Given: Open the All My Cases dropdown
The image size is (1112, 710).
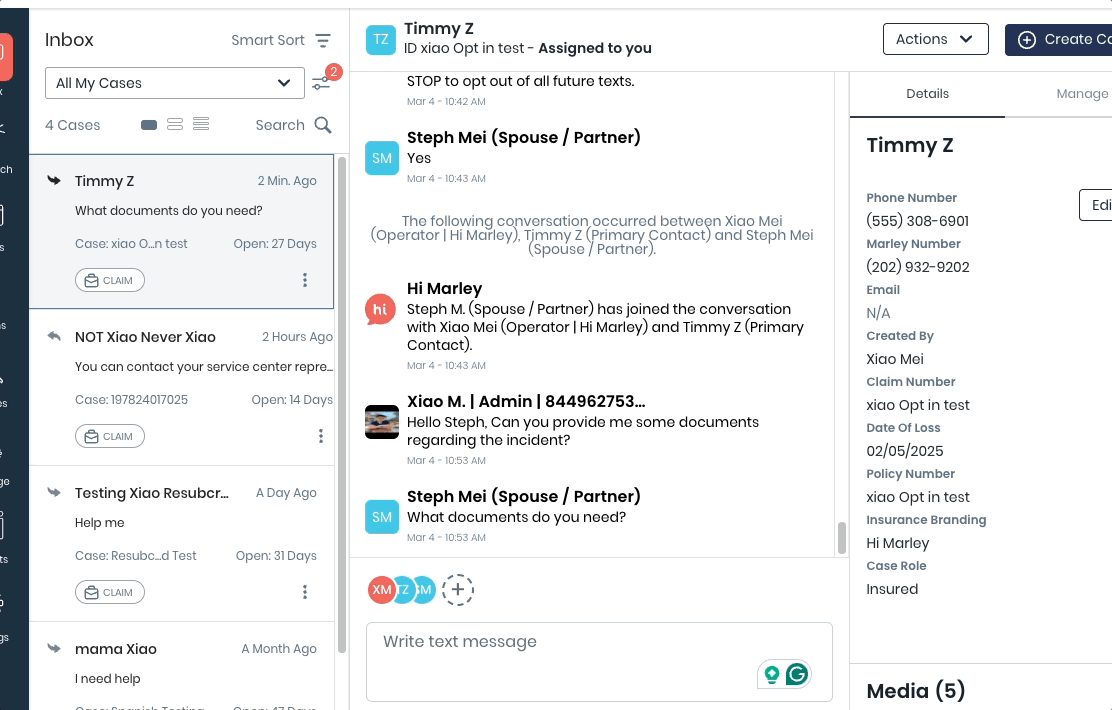Looking at the screenshot, I should click(x=174, y=83).
